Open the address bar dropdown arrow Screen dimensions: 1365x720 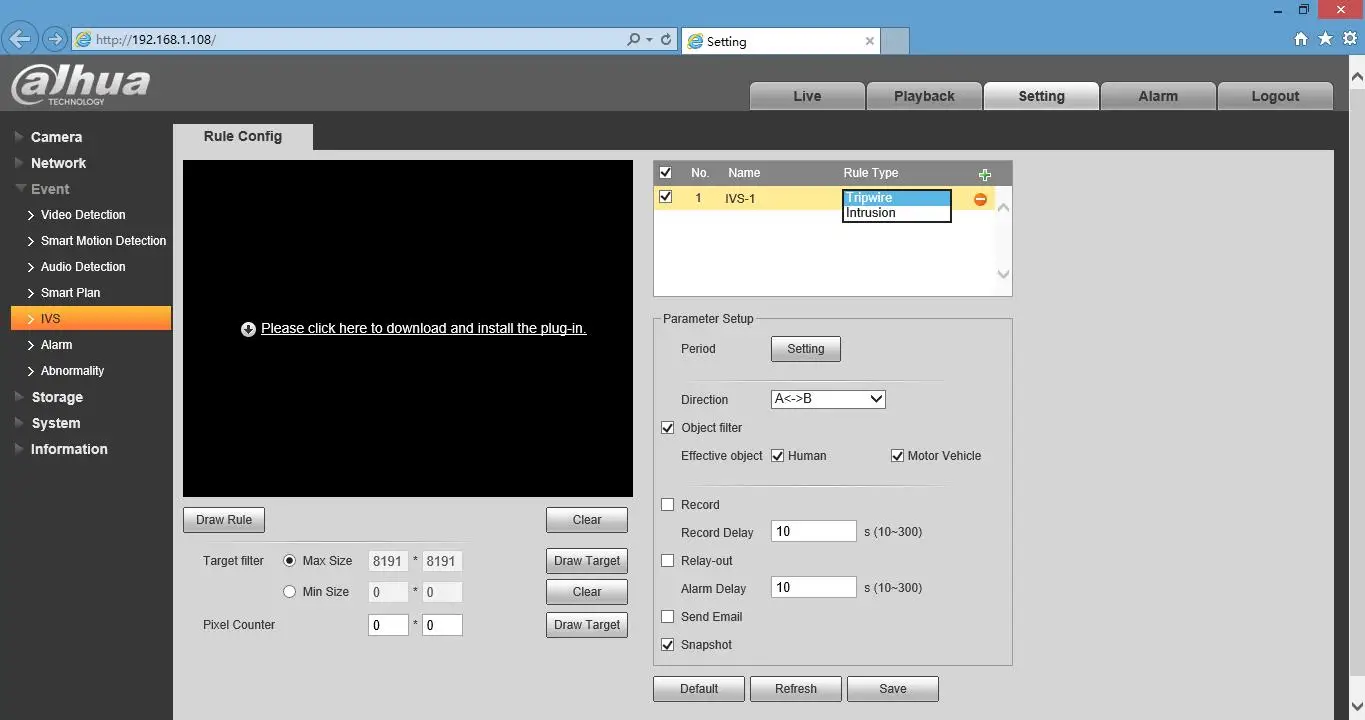pos(650,40)
